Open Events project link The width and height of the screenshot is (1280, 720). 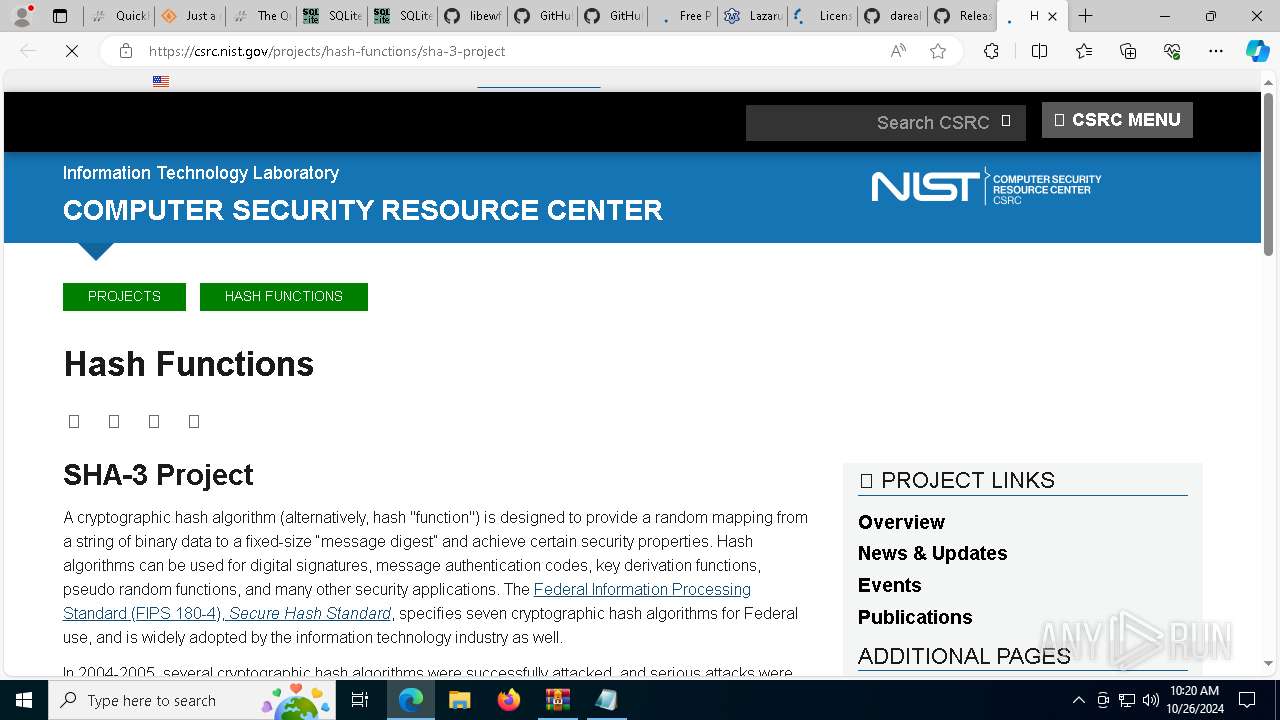point(889,585)
